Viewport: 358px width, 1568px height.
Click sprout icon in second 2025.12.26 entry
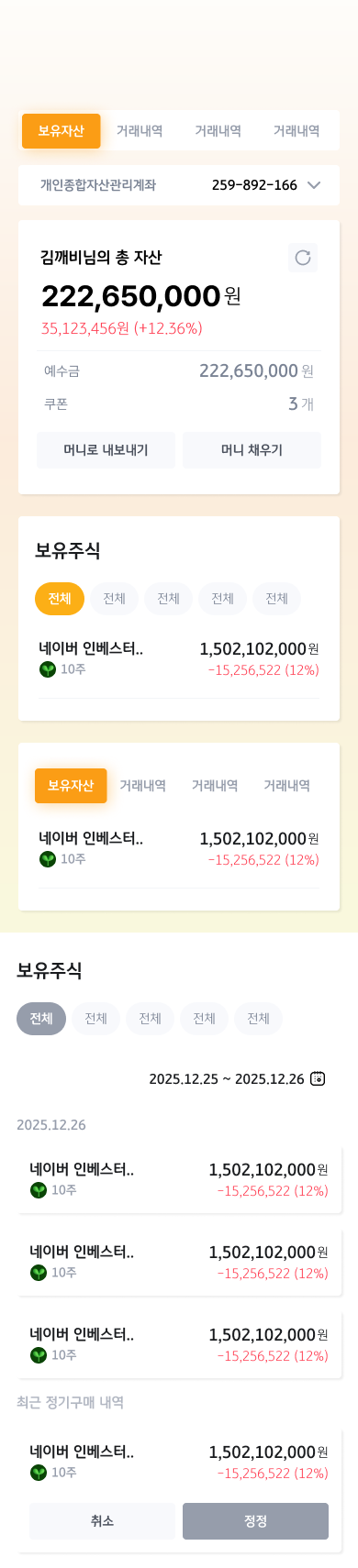pos(39,1273)
